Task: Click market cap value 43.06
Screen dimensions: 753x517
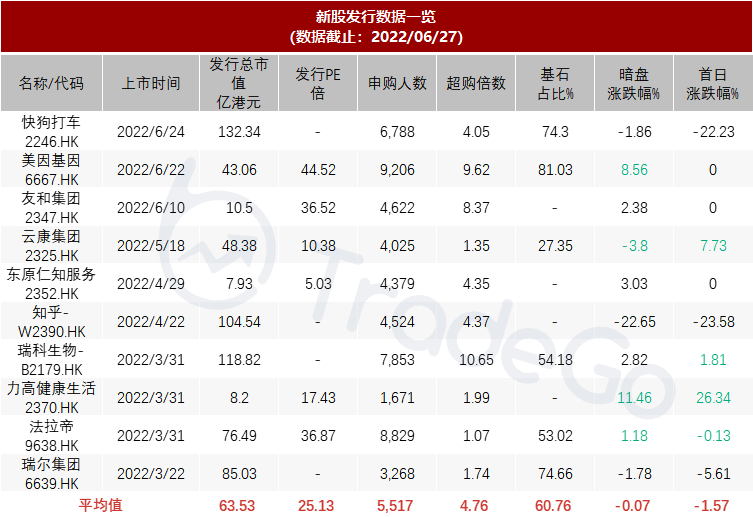Action: click(239, 170)
